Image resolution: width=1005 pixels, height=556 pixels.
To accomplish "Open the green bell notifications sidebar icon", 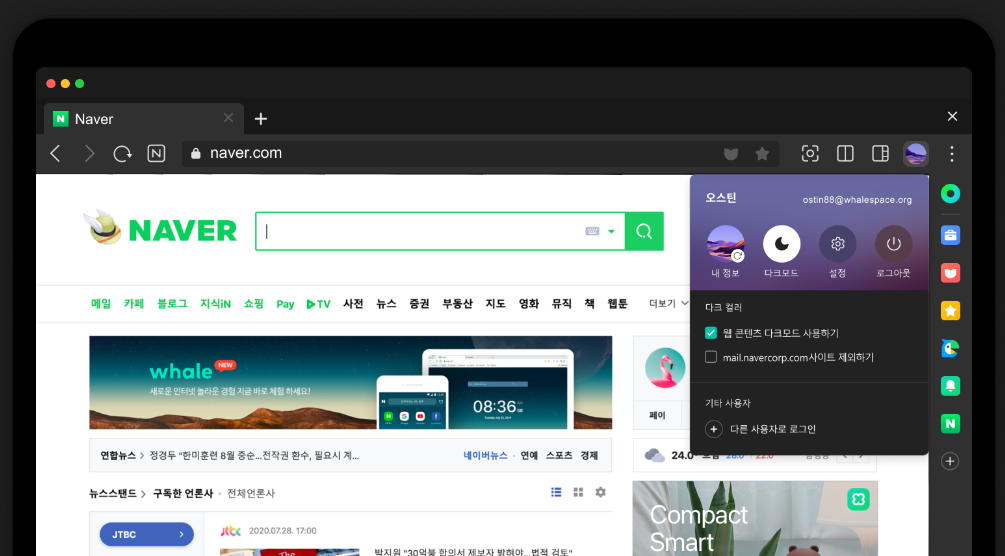I will point(951,386).
